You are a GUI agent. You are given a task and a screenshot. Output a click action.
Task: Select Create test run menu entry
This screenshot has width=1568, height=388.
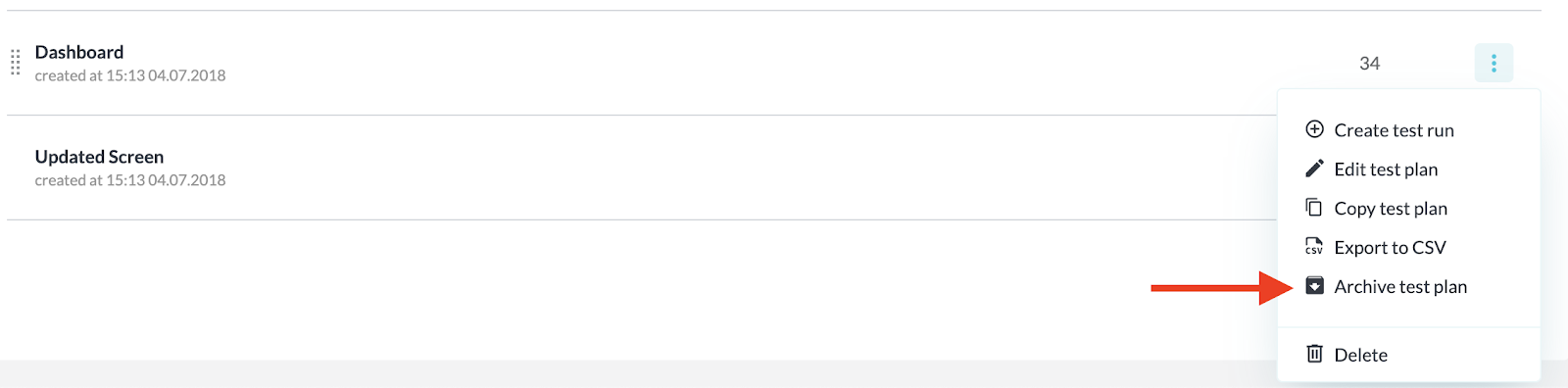click(x=1394, y=130)
